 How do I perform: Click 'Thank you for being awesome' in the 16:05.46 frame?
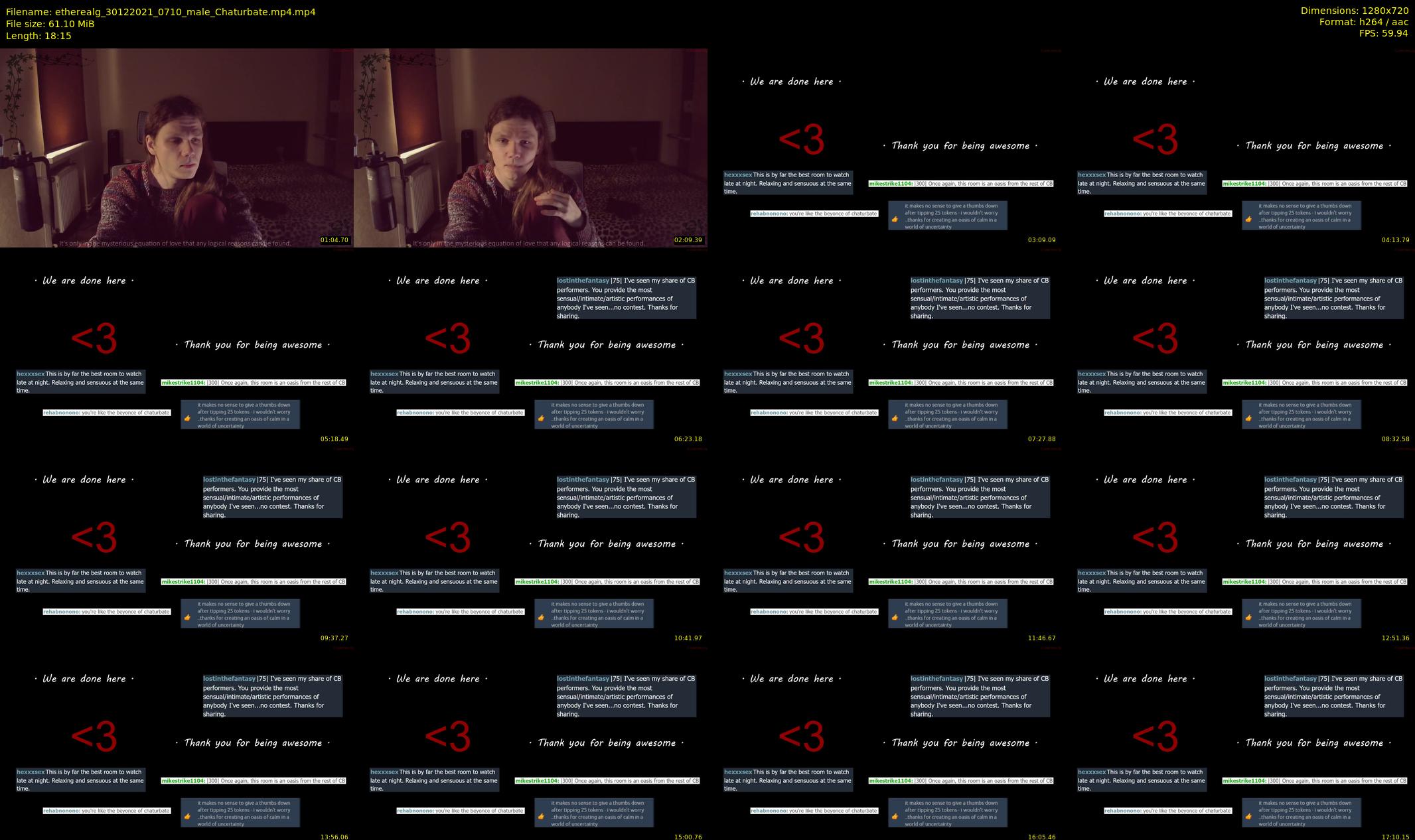[x=960, y=743]
